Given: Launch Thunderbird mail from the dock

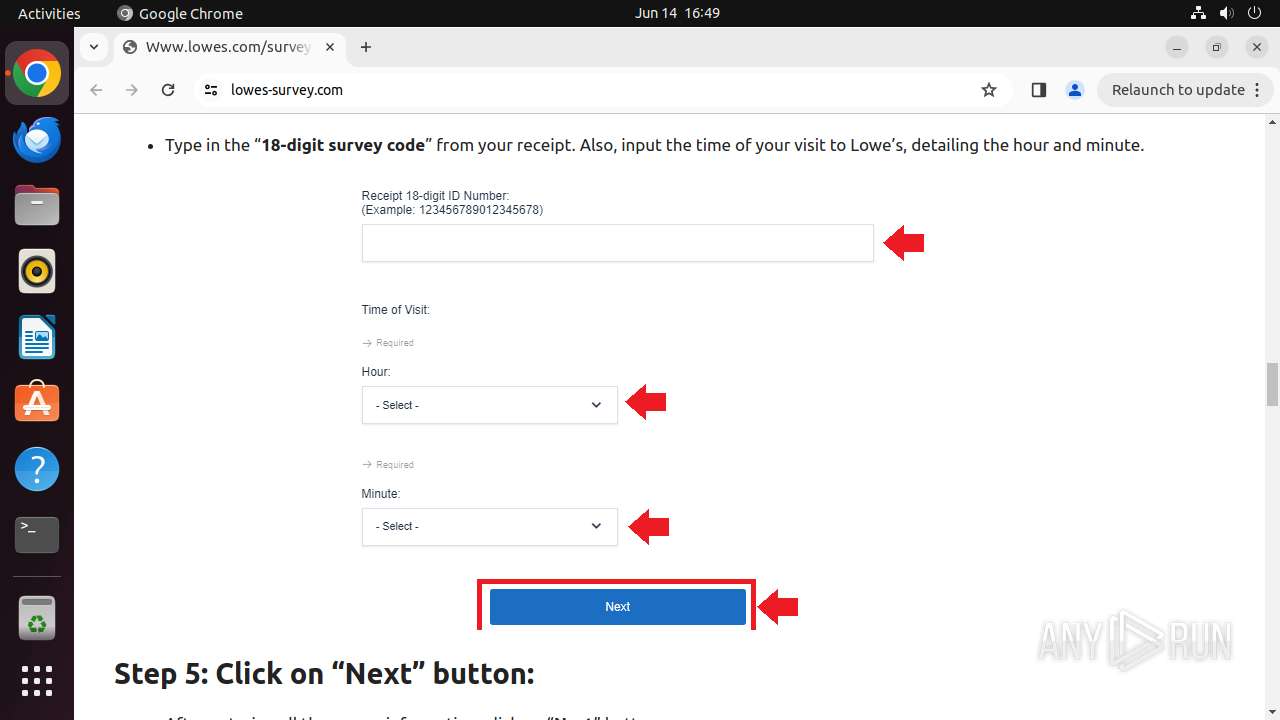Looking at the screenshot, I should 37,140.
